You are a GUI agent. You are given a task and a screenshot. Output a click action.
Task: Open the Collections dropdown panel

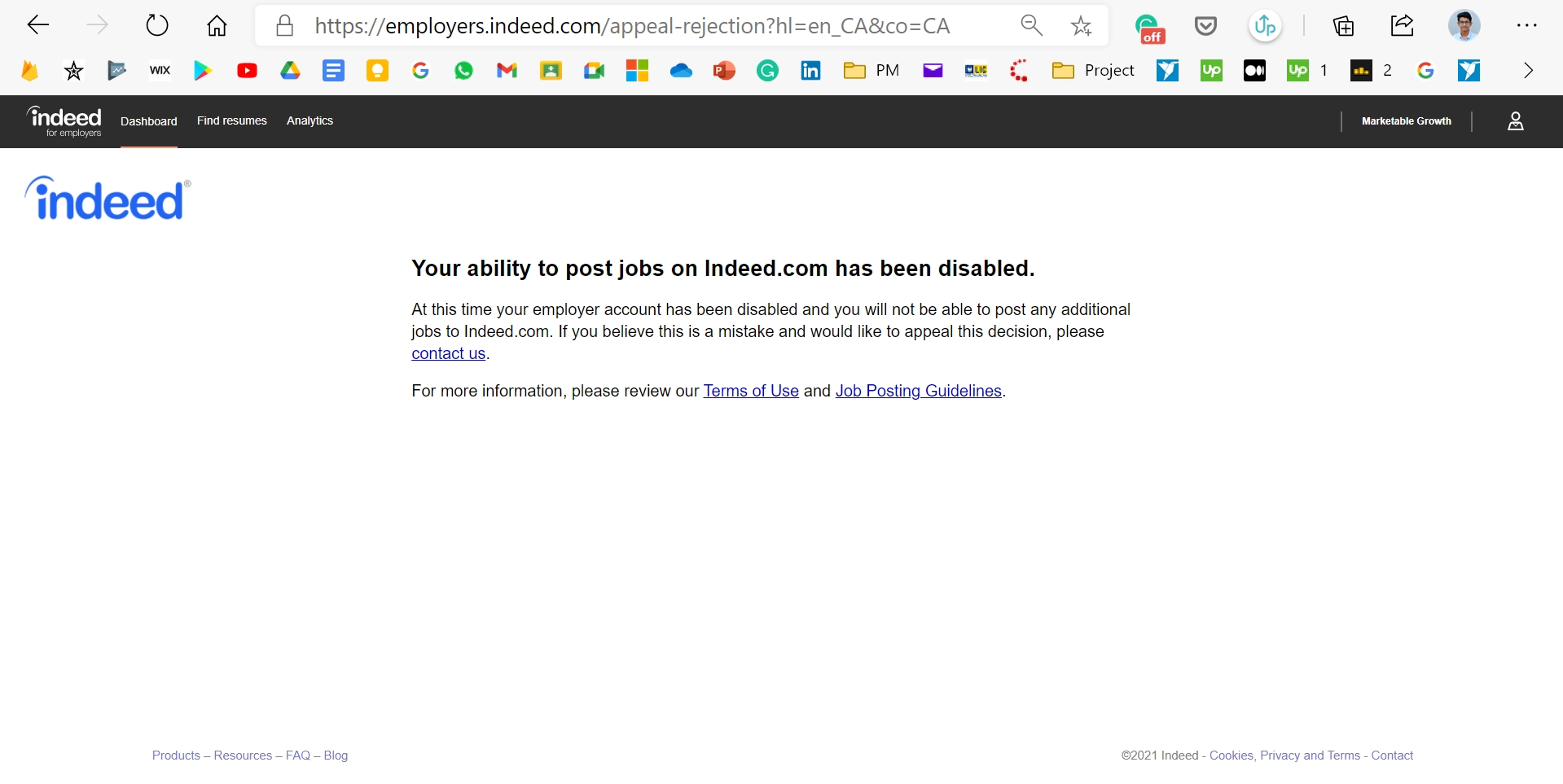1343,25
